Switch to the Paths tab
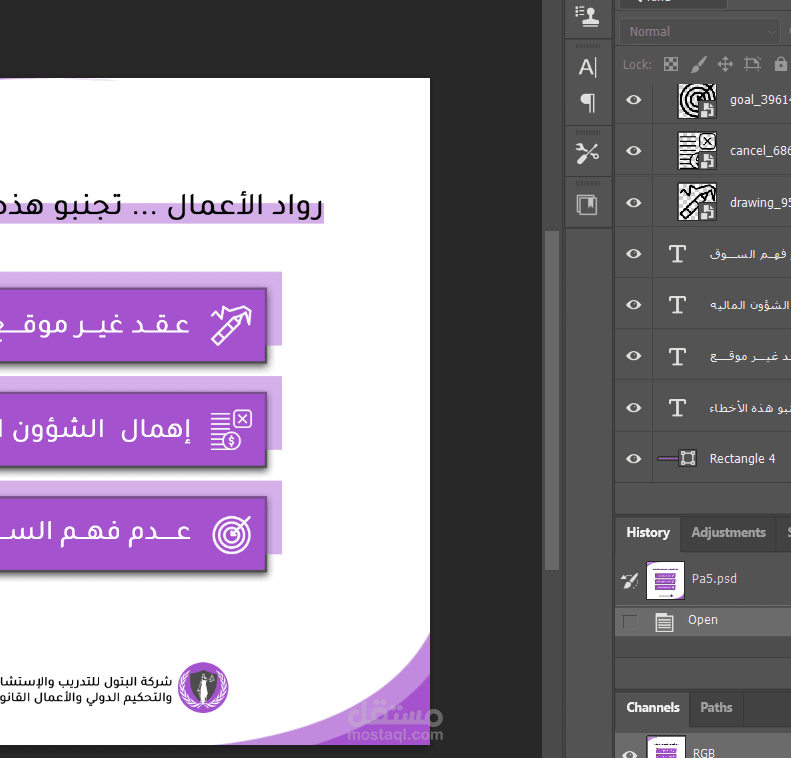This screenshot has height=758, width=791. pyautogui.click(x=716, y=708)
